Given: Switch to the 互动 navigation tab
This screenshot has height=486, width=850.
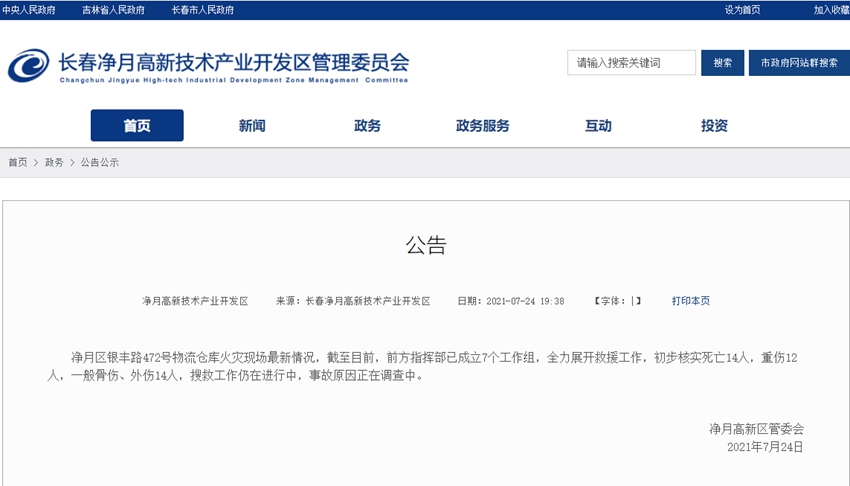Looking at the screenshot, I should click(598, 126).
